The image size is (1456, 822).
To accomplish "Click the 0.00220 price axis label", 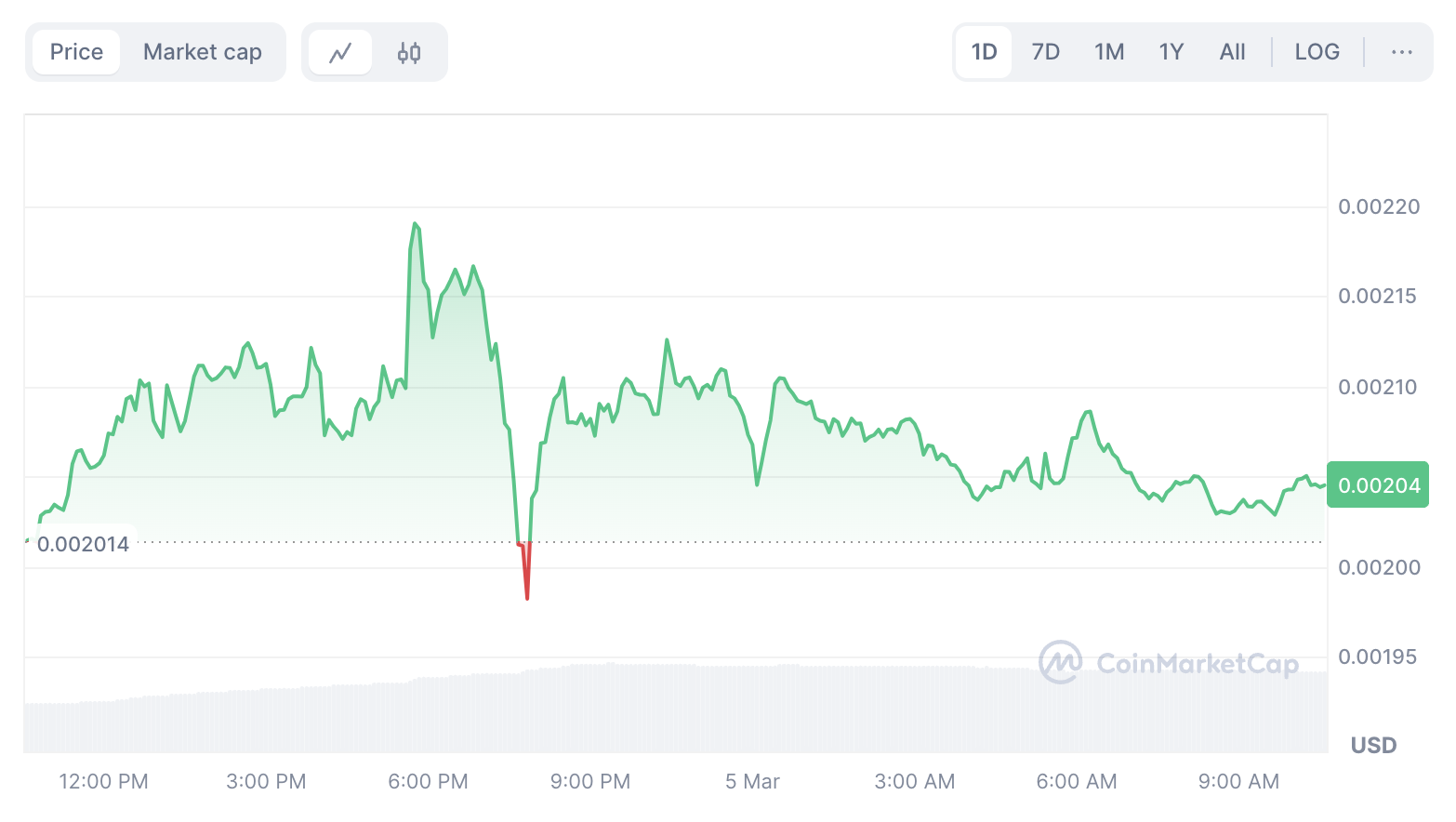I will (x=1379, y=206).
